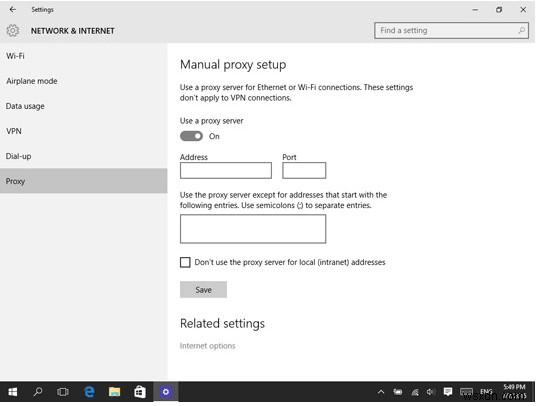Screen dimensions: 536x406
Task: Select Data usage in the sidebar
Action: pos(83,106)
